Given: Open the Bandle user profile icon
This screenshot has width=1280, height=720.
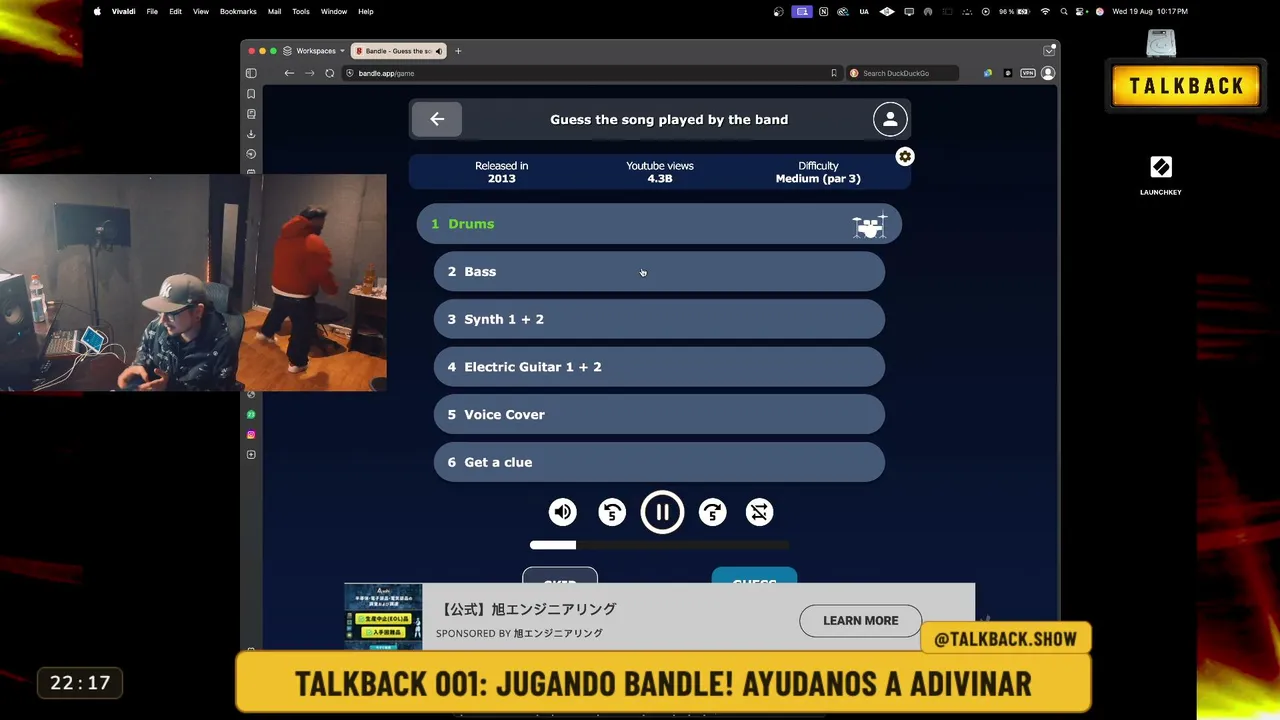Looking at the screenshot, I should pos(889,119).
